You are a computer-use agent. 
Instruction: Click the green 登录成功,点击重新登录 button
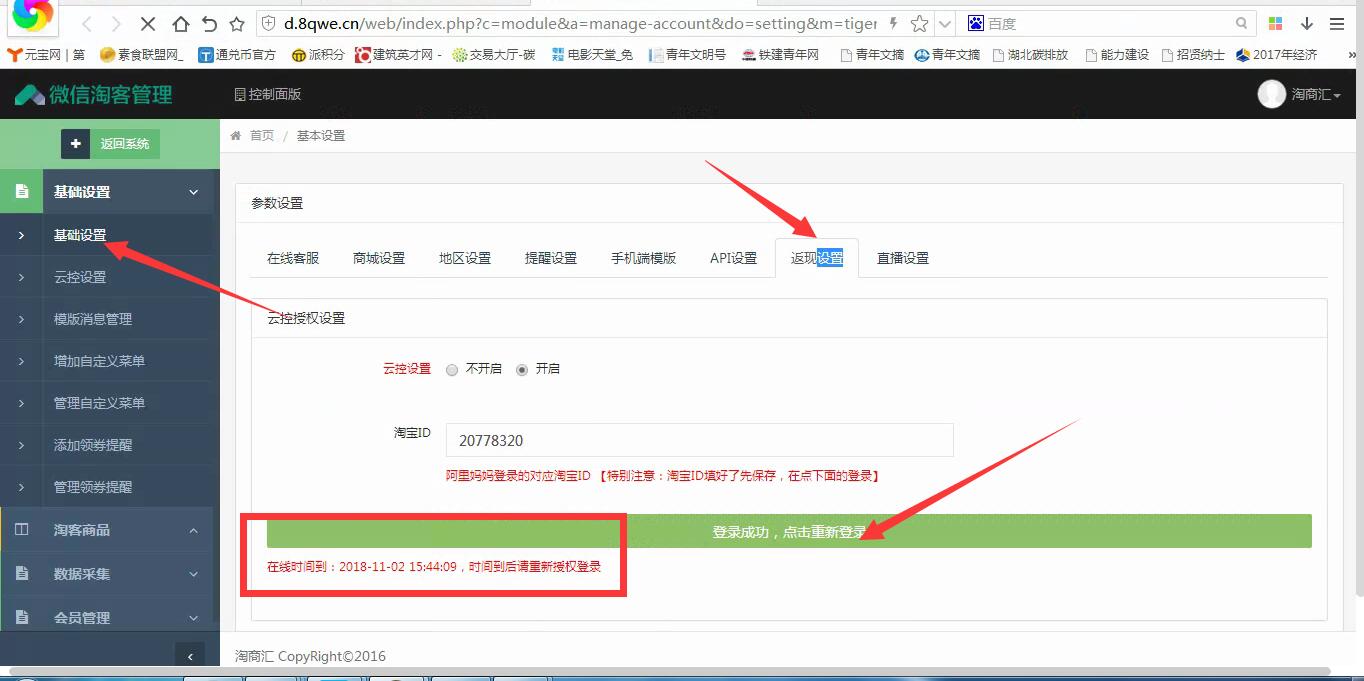[788, 532]
